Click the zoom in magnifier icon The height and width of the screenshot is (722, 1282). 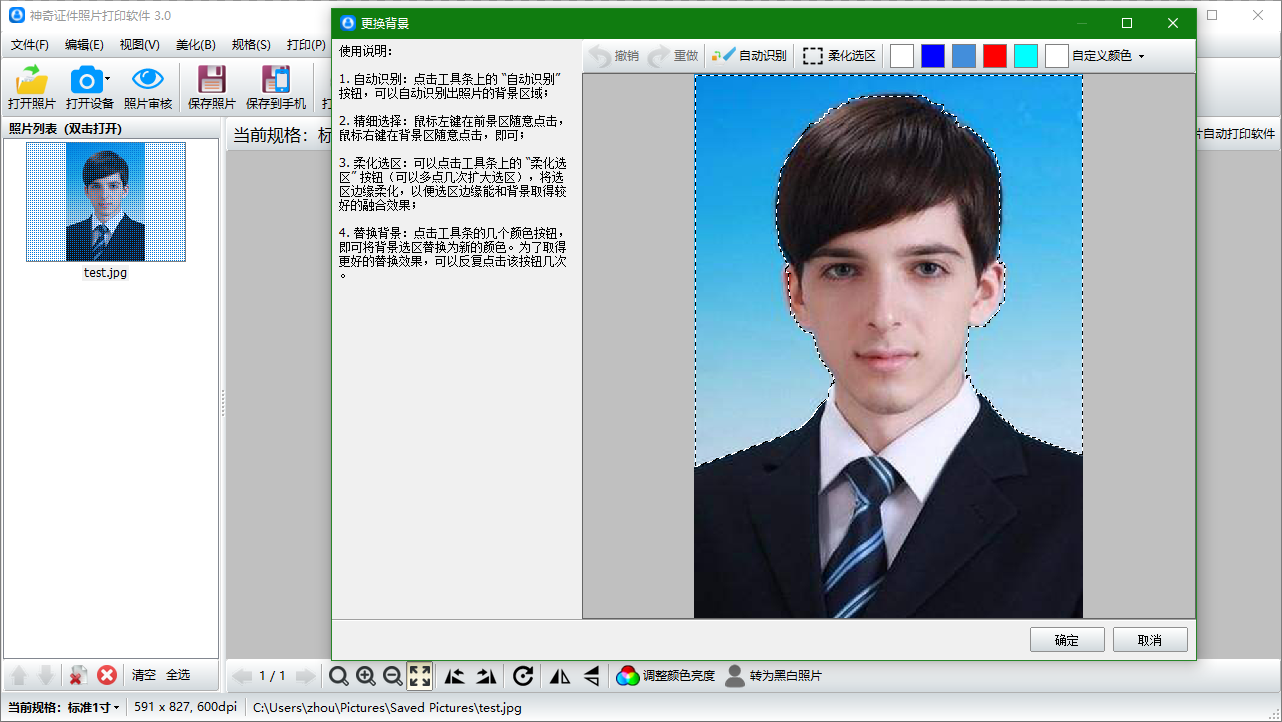pyautogui.click(x=366, y=677)
